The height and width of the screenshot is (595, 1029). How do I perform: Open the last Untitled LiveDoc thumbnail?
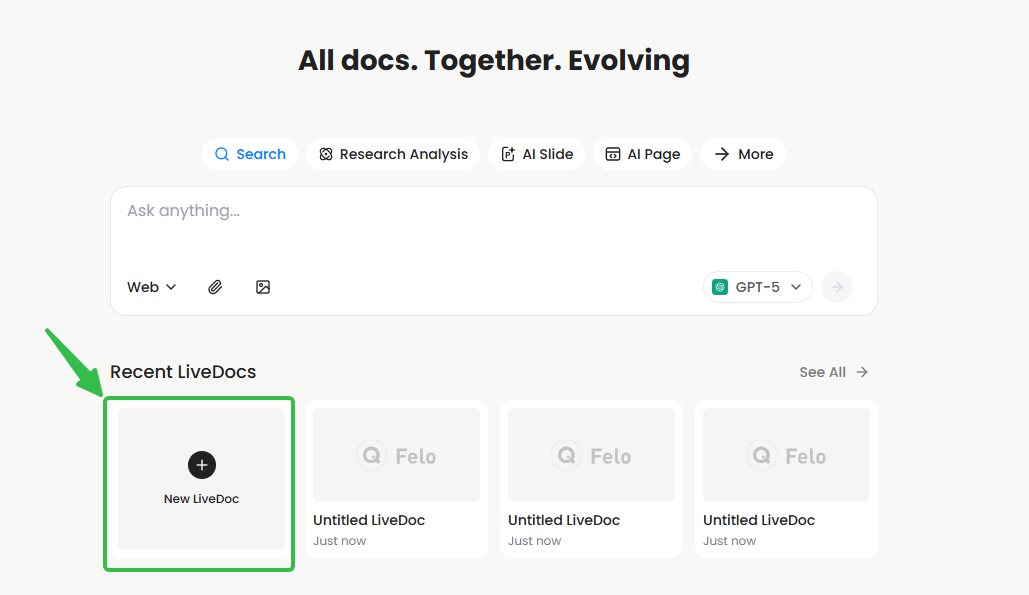tap(786, 455)
